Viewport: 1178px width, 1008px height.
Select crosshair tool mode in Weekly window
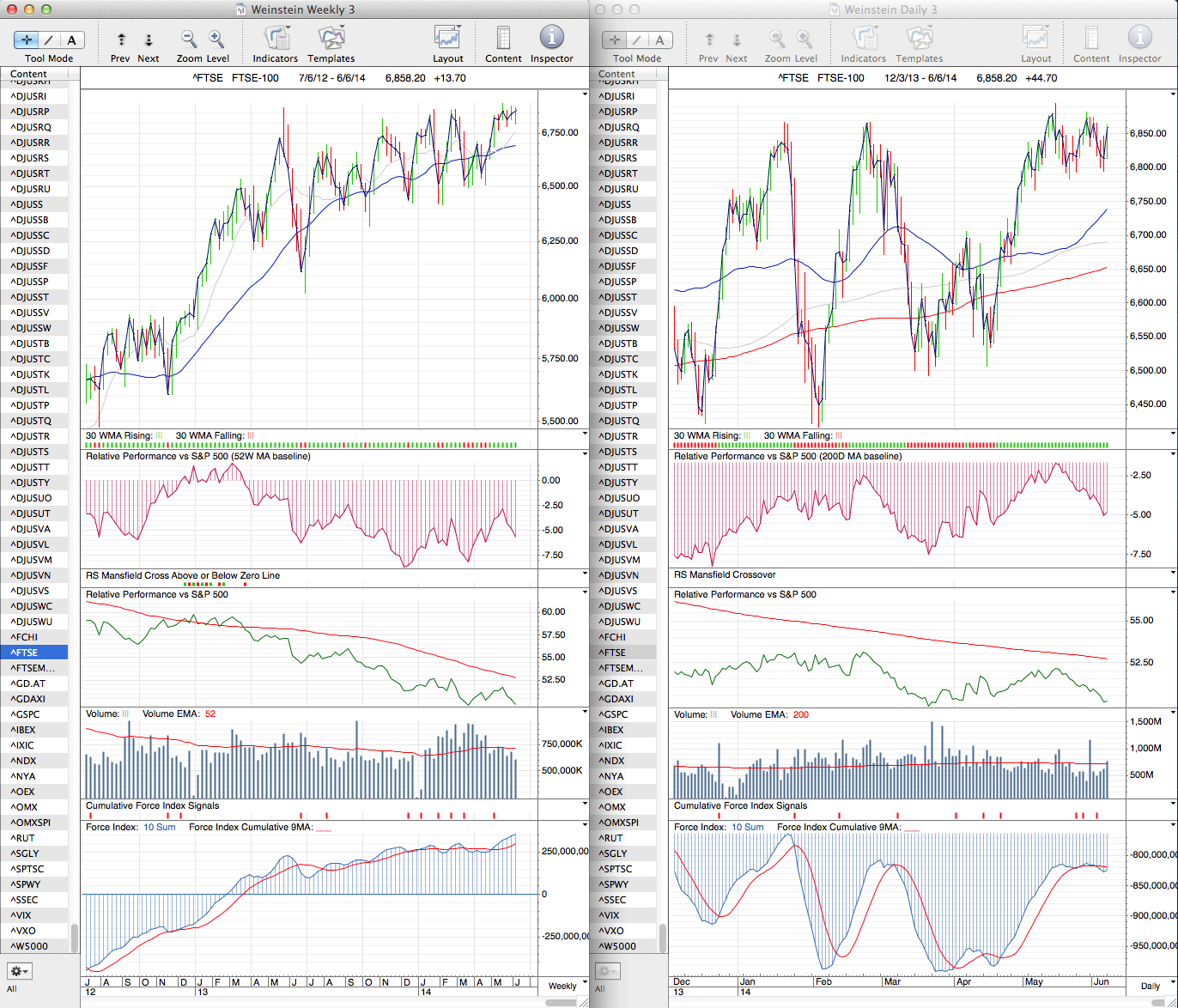point(27,39)
